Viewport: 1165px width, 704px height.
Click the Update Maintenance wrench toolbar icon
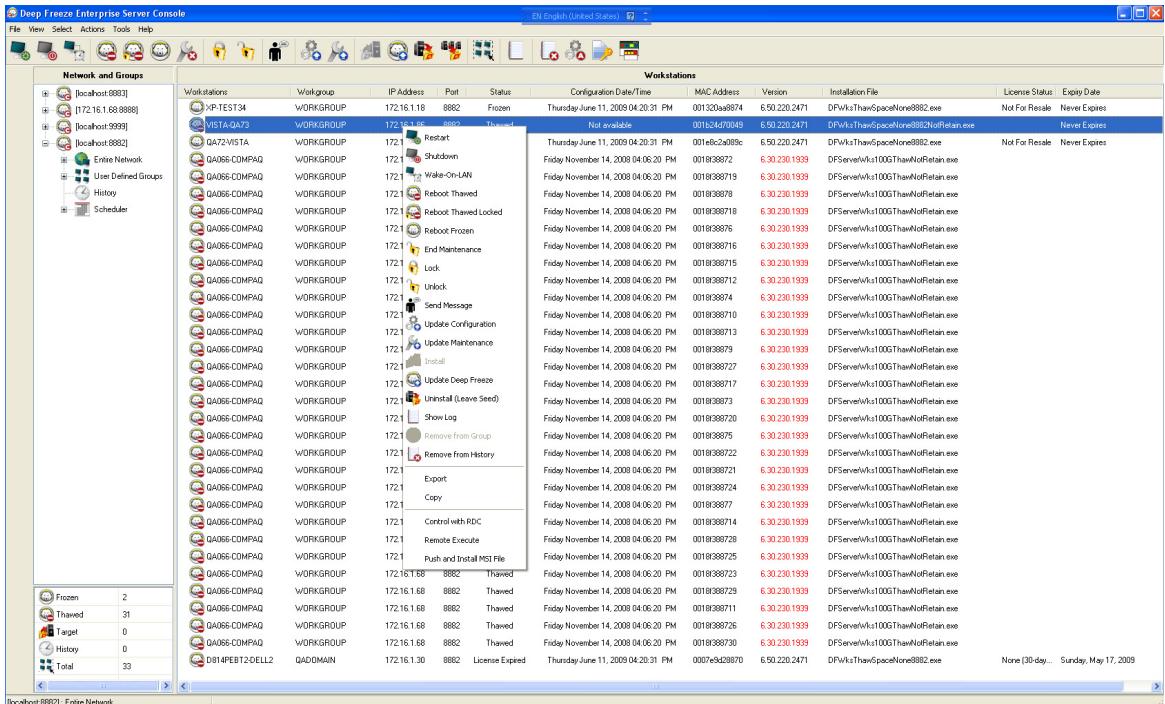338,50
